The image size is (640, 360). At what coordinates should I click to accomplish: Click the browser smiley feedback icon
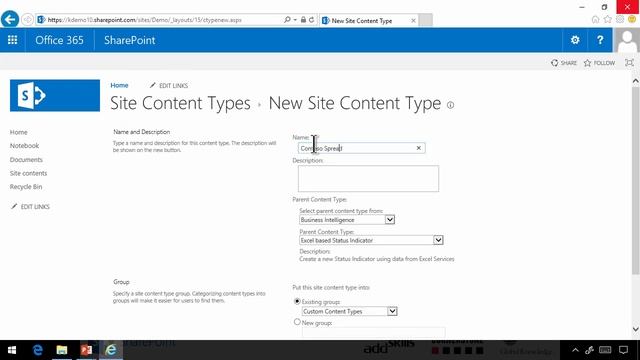click(x=632, y=19)
